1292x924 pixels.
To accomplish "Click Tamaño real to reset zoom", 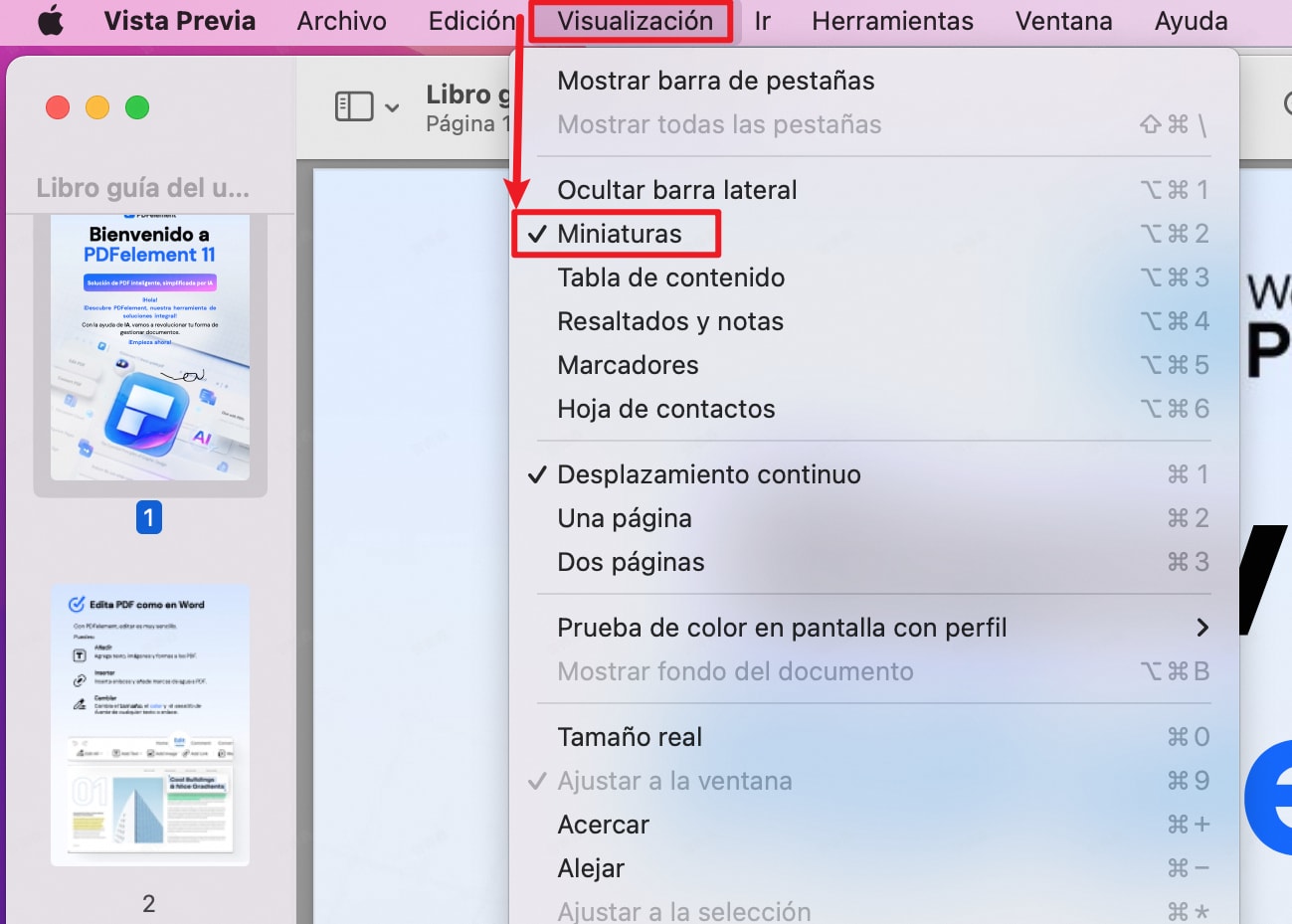I will pyautogui.click(x=629, y=736).
